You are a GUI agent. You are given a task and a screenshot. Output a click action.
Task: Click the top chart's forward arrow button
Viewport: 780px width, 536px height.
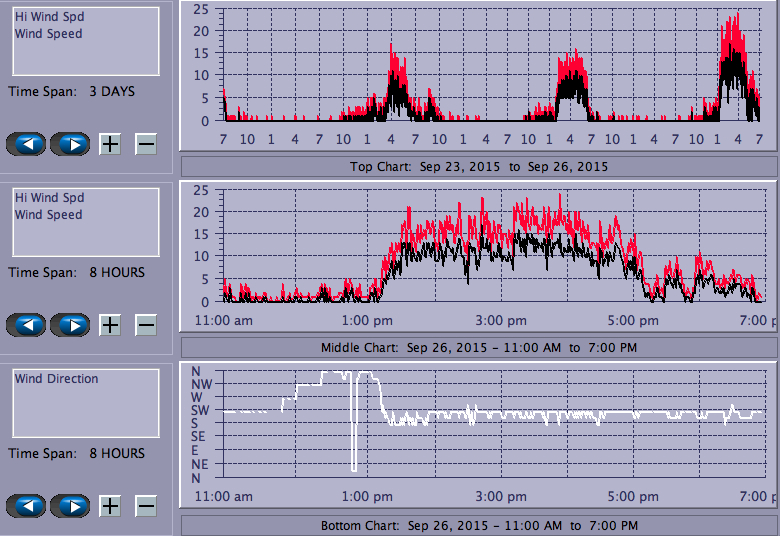(70, 144)
